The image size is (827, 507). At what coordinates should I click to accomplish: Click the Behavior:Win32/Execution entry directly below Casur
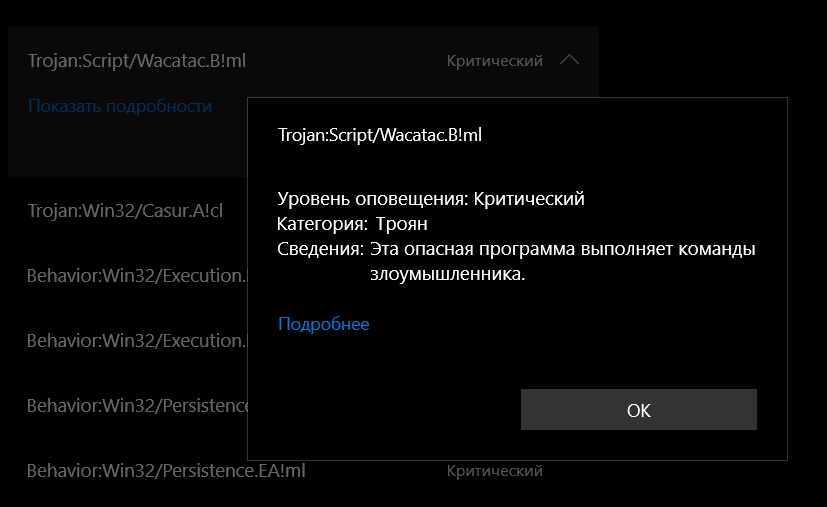pos(136,274)
